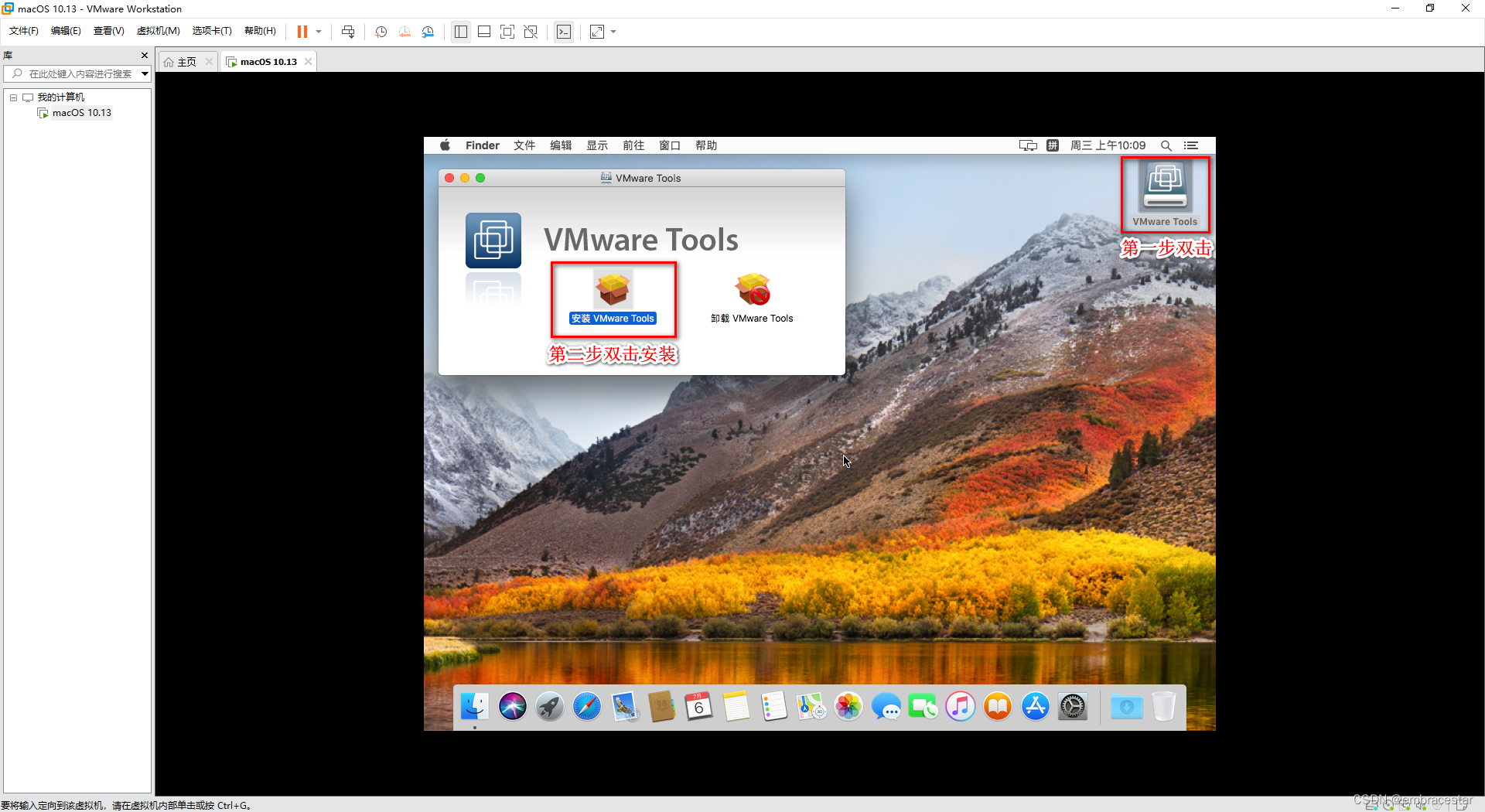Open Calendar from the Dock
Screen dimensions: 1485x812
click(x=698, y=706)
